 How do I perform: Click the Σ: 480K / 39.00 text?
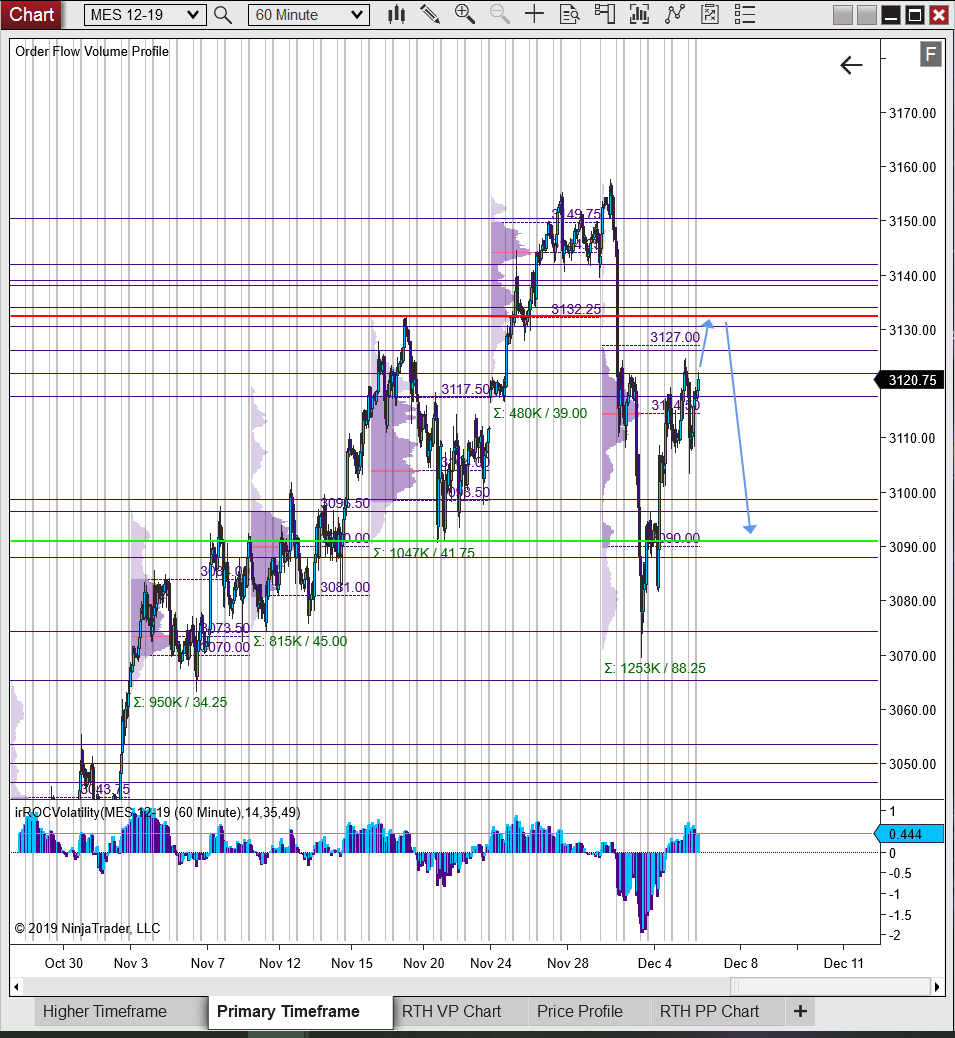point(540,413)
